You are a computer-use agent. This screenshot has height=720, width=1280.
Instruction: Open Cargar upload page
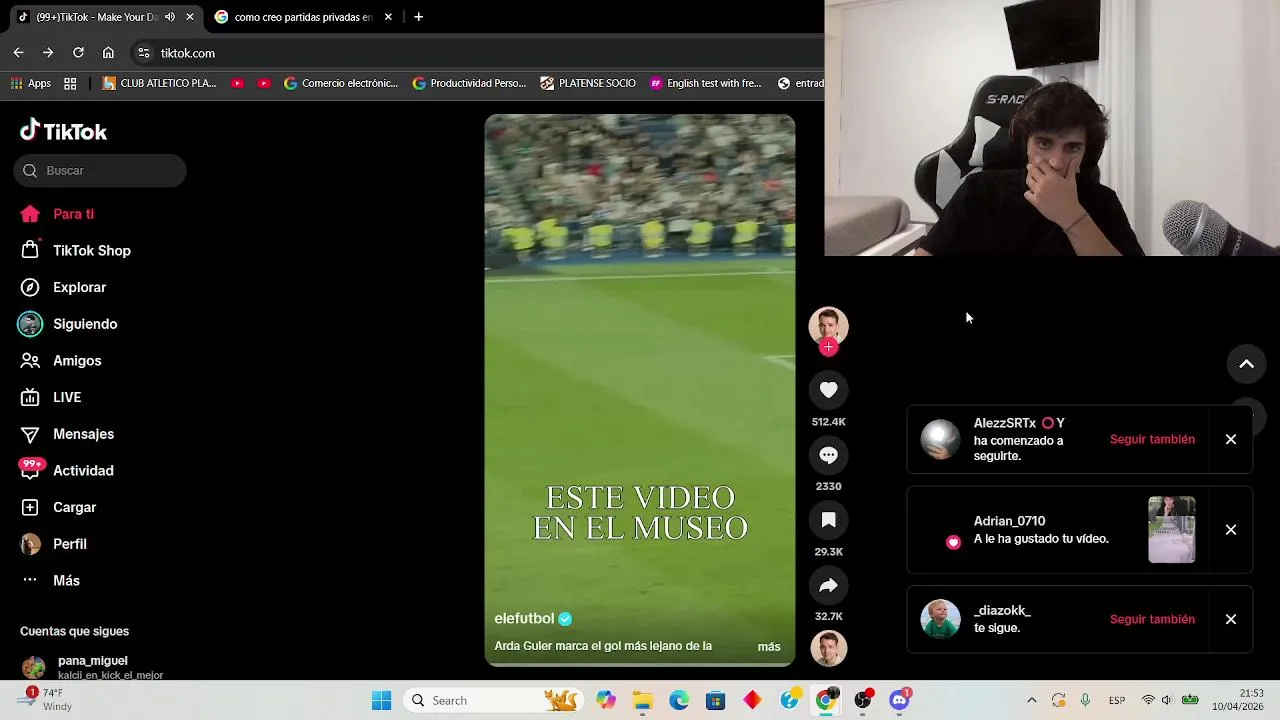pyautogui.click(x=59, y=507)
